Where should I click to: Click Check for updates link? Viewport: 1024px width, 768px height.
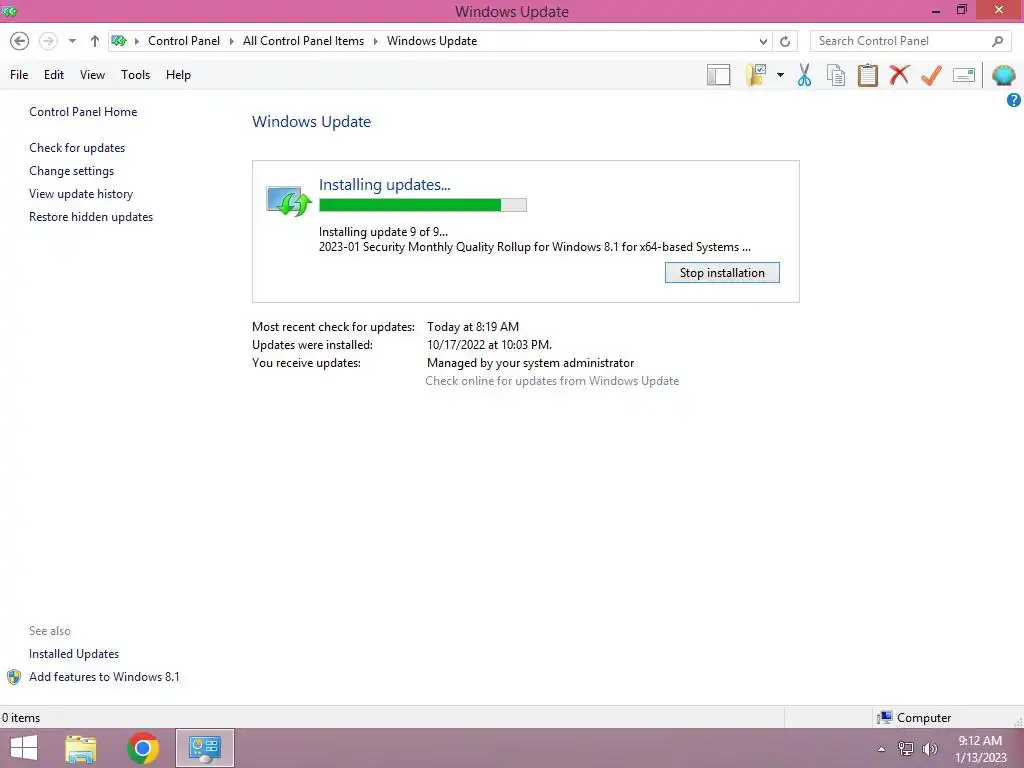coord(77,148)
